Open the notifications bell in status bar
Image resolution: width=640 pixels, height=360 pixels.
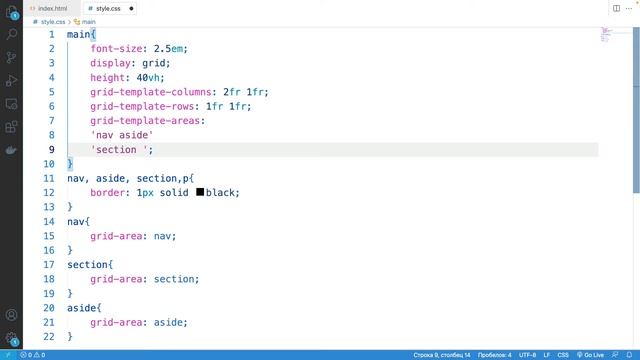pos(629,355)
